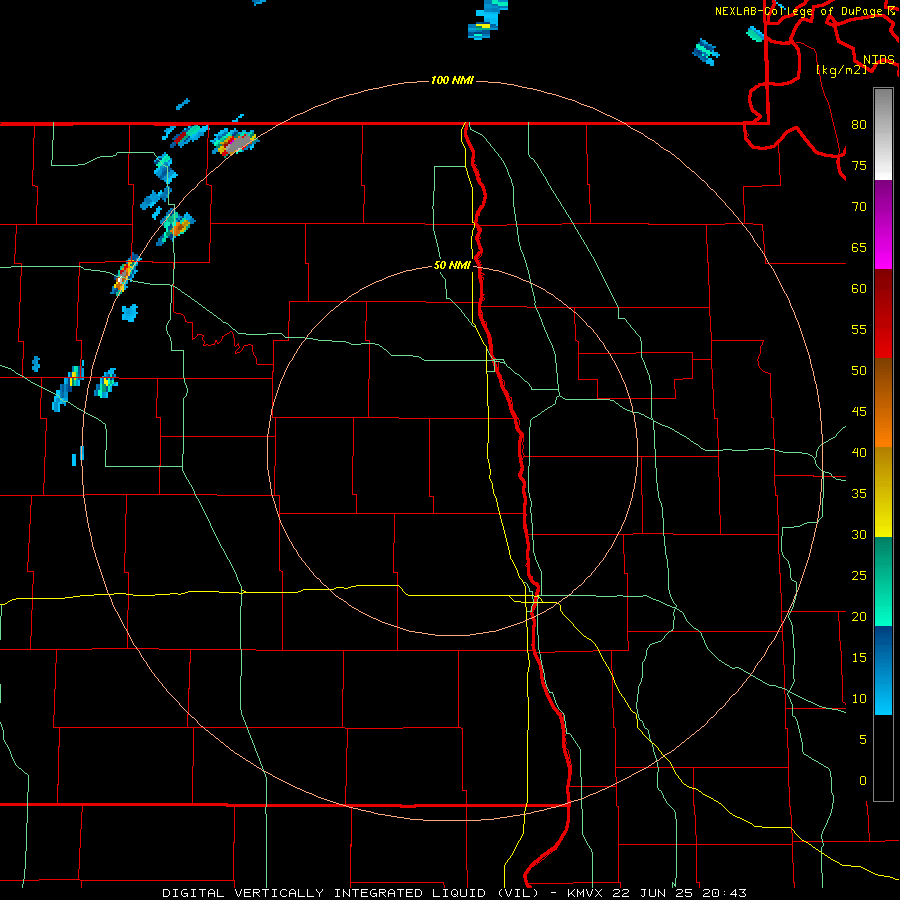Click the kg/m2 units label

[x=841, y=70]
